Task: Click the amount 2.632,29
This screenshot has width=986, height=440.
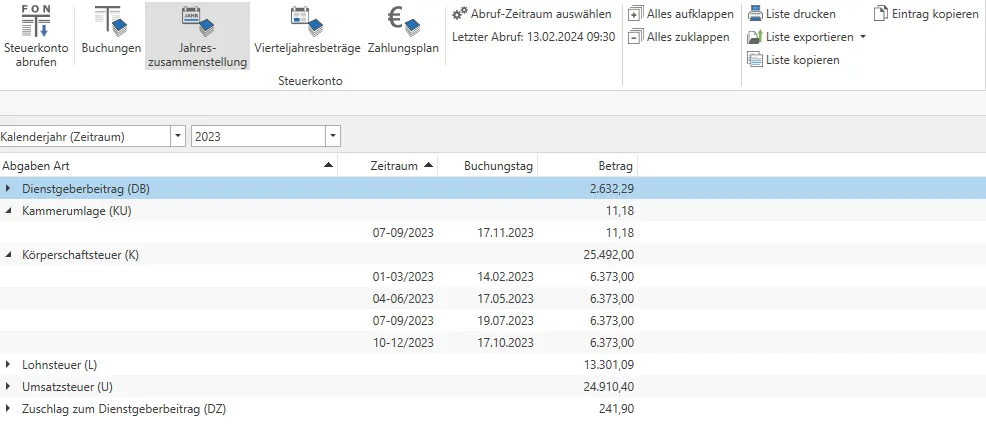Action: pyautogui.click(x=613, y=189)
